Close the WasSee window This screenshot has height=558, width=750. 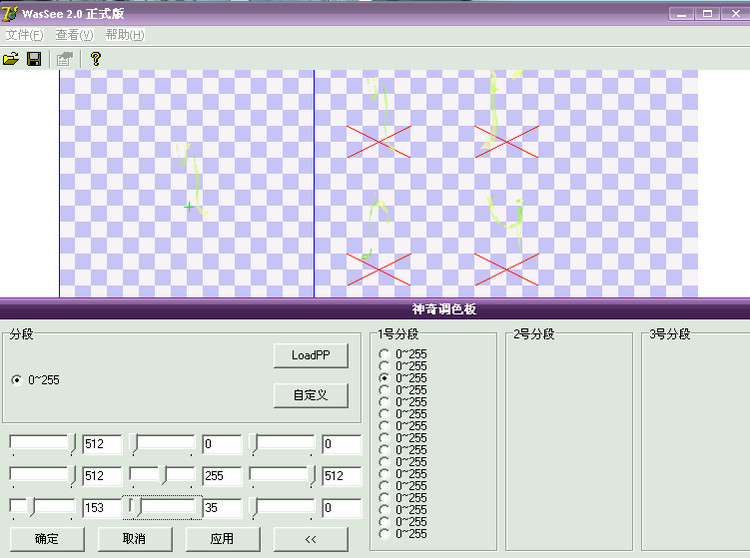(736, 14)
